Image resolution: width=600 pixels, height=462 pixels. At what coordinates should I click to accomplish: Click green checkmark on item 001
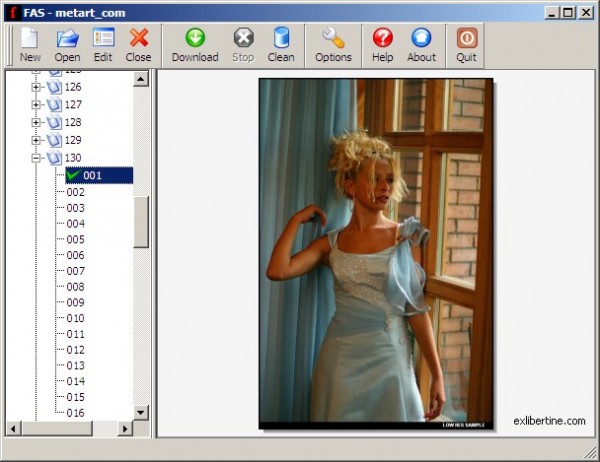73,175
